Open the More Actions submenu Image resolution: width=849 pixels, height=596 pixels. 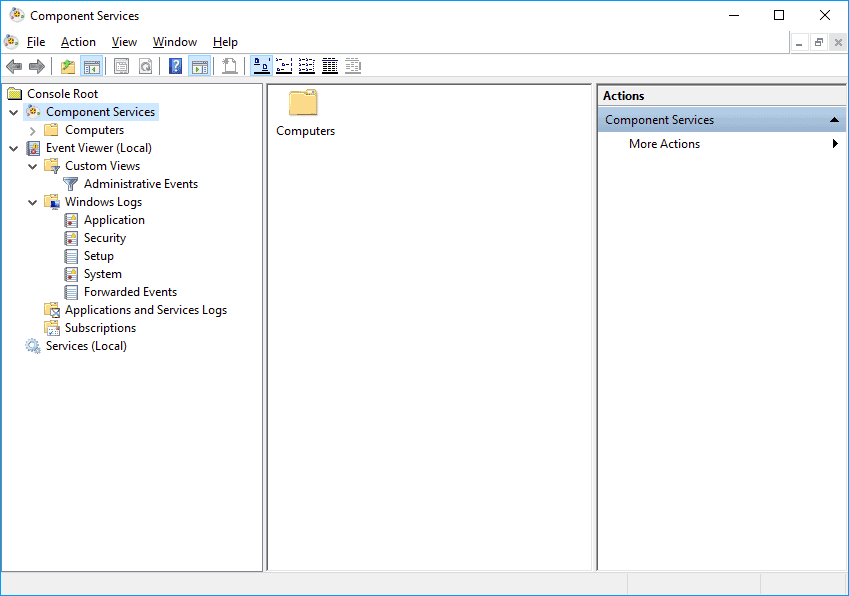coord(722,143)
